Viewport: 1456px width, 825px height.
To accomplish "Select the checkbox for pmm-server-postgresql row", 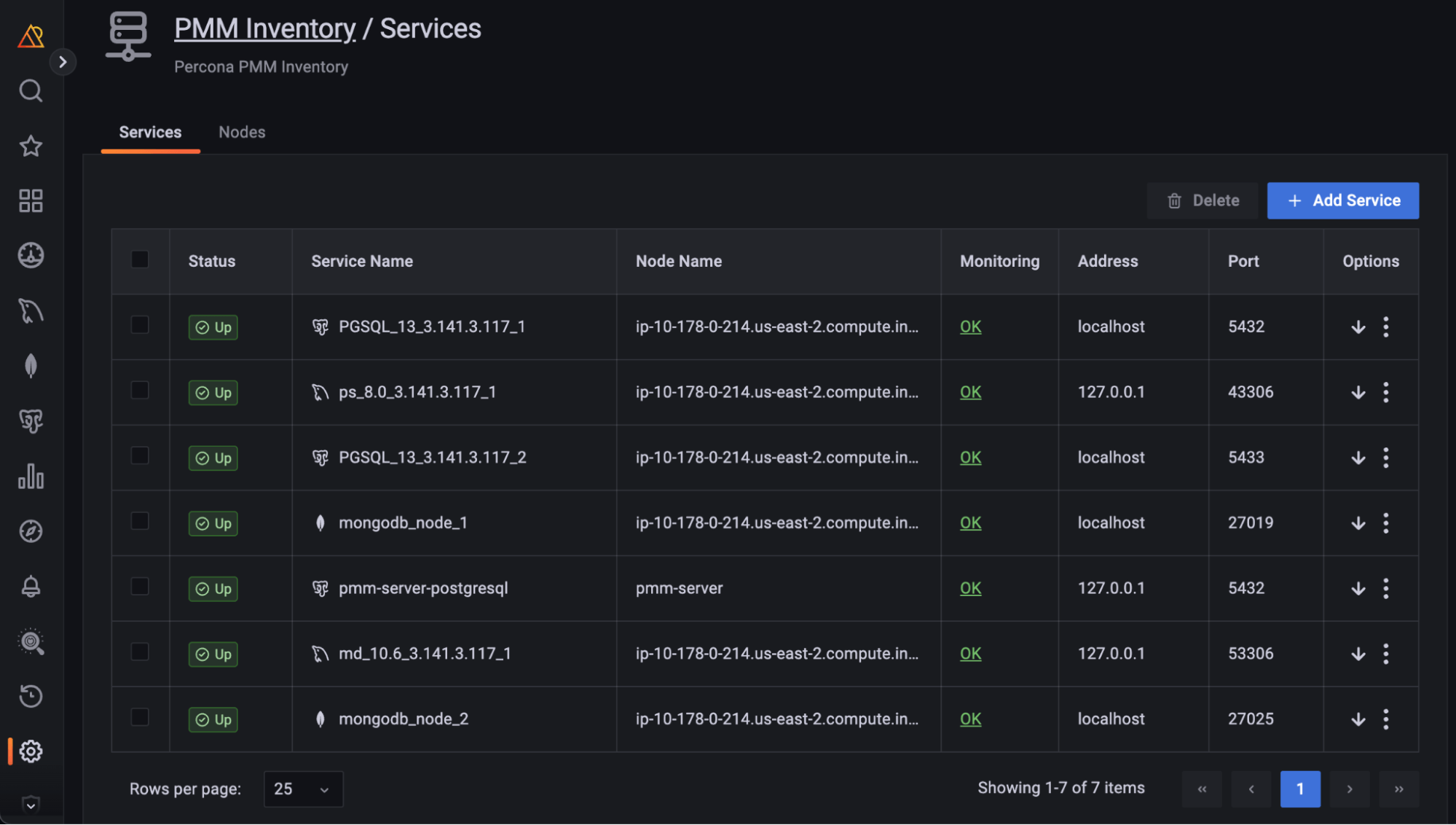I will [x=140, y=588].
